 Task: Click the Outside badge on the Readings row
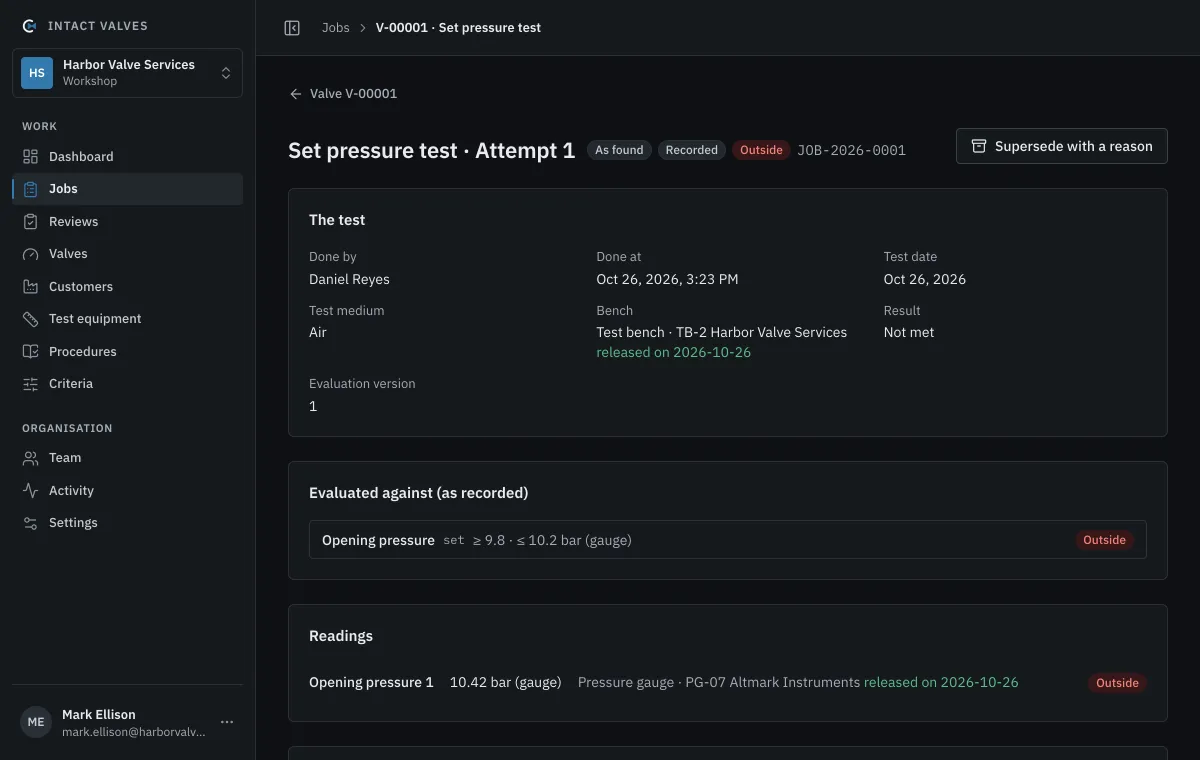click(1117, 683)
